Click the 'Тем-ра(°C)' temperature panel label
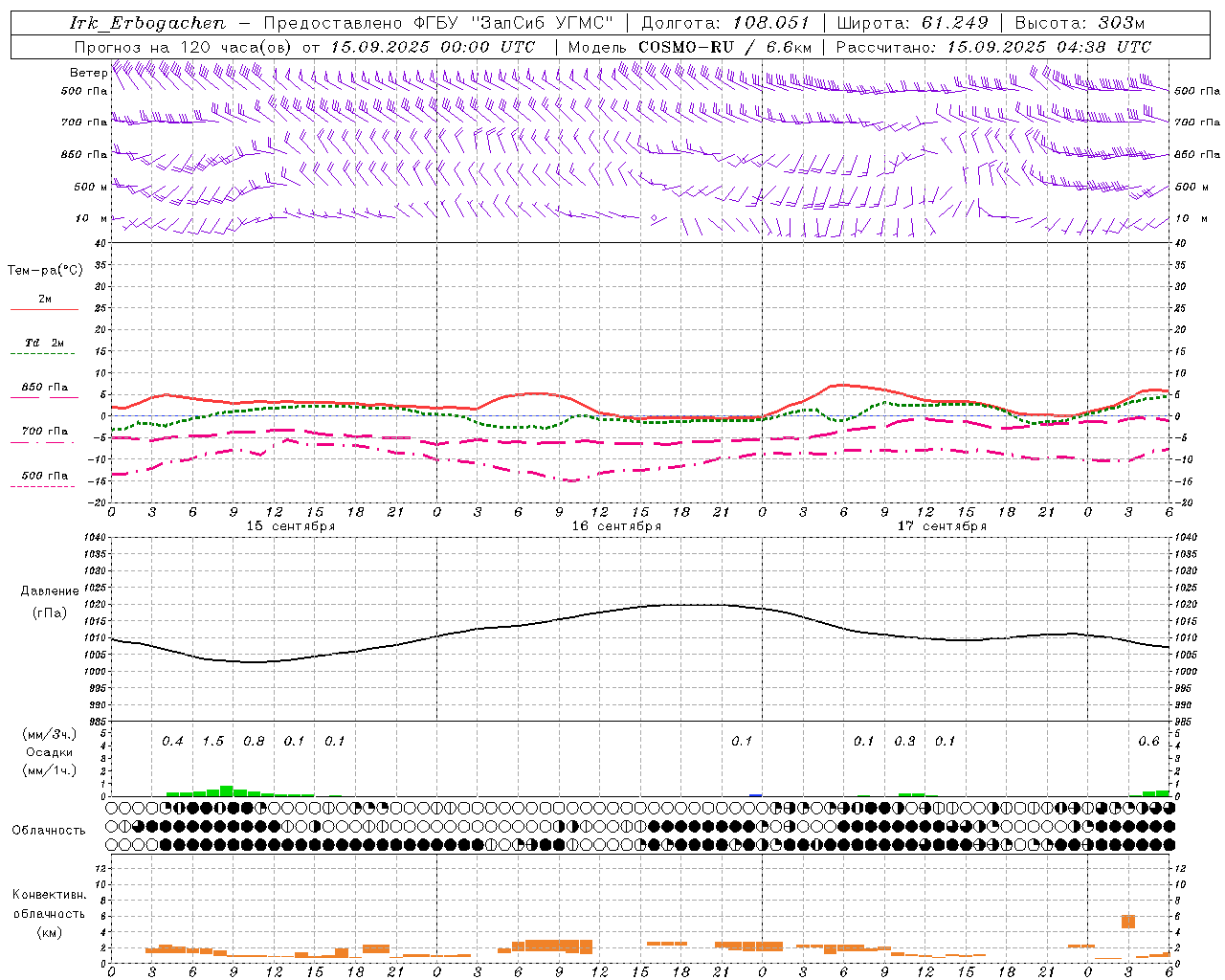The height and width of the screenshot is (980, 1225). (45, 271)
